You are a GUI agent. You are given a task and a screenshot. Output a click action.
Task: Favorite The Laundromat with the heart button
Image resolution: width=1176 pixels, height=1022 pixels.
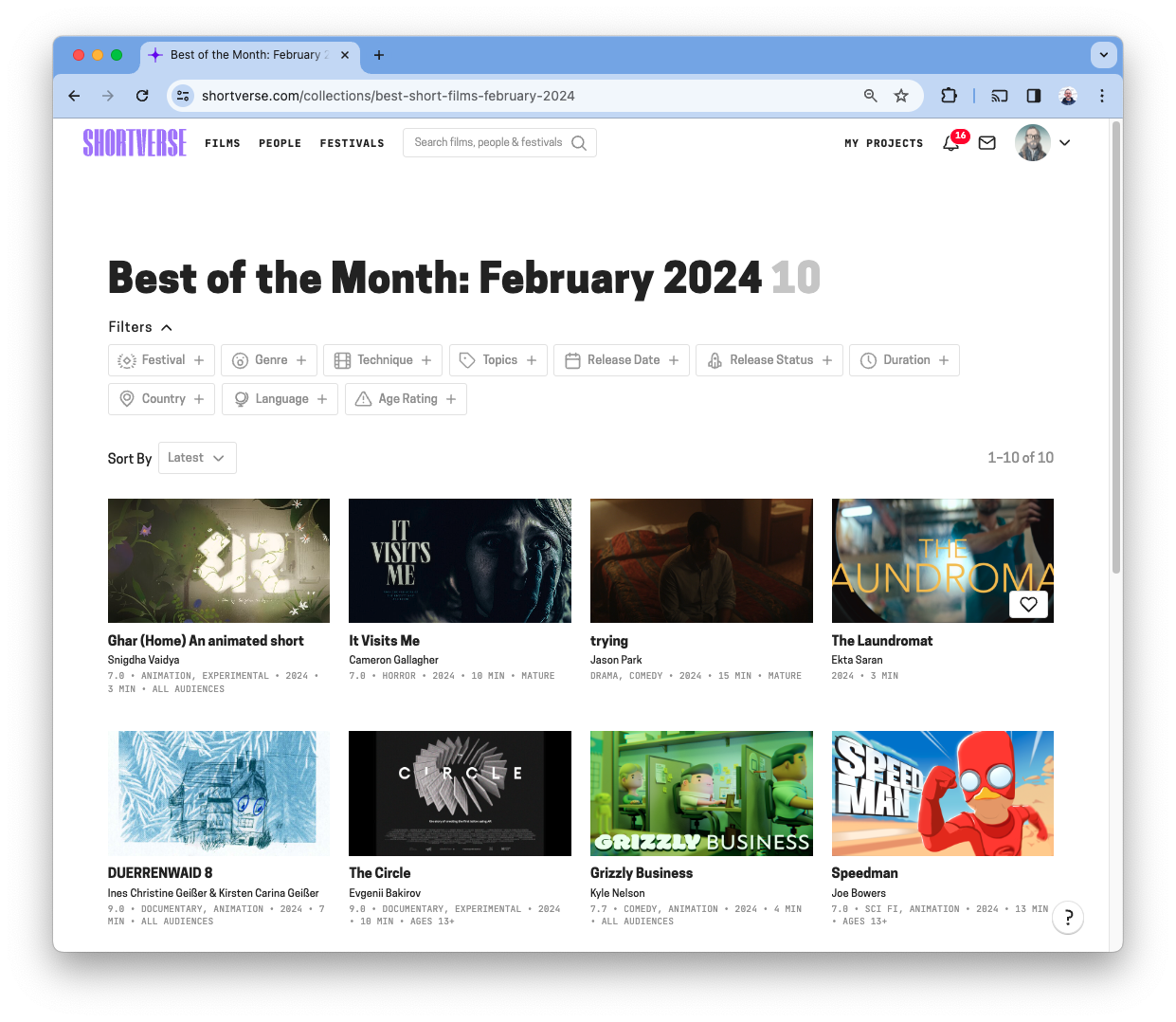(1028, 604)
